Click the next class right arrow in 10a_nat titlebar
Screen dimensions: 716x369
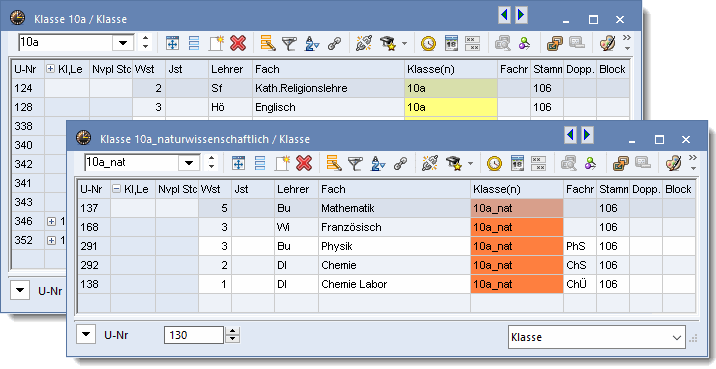click(587, 135)
